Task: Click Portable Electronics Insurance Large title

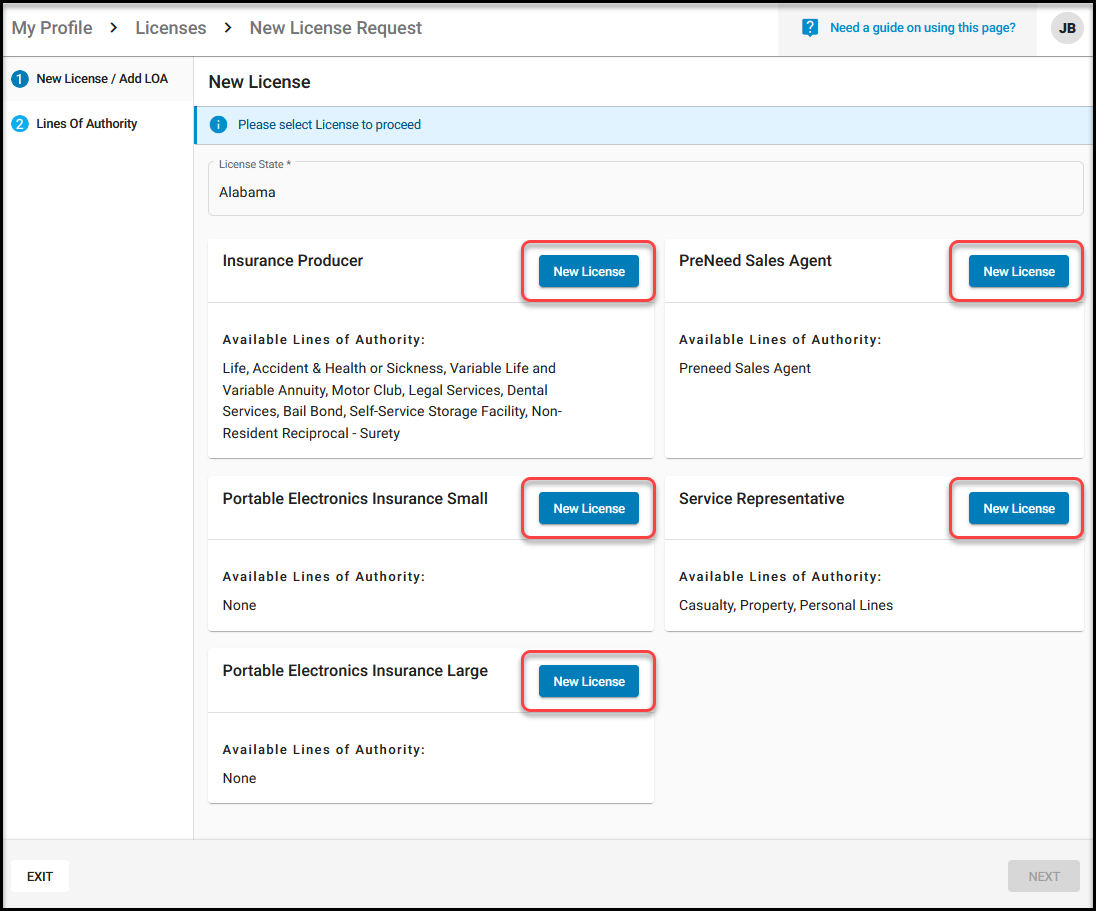Action: (x=355, y=670)
